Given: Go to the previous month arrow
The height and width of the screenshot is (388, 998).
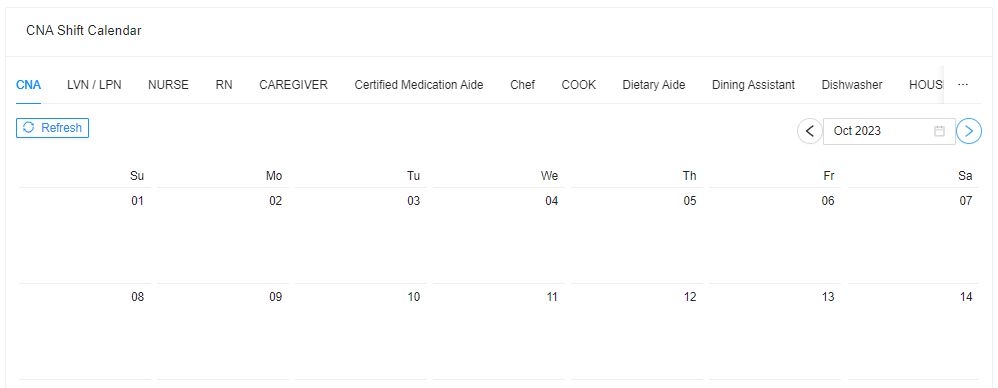Looking at the screenshot, I should (x=810, y=131).
